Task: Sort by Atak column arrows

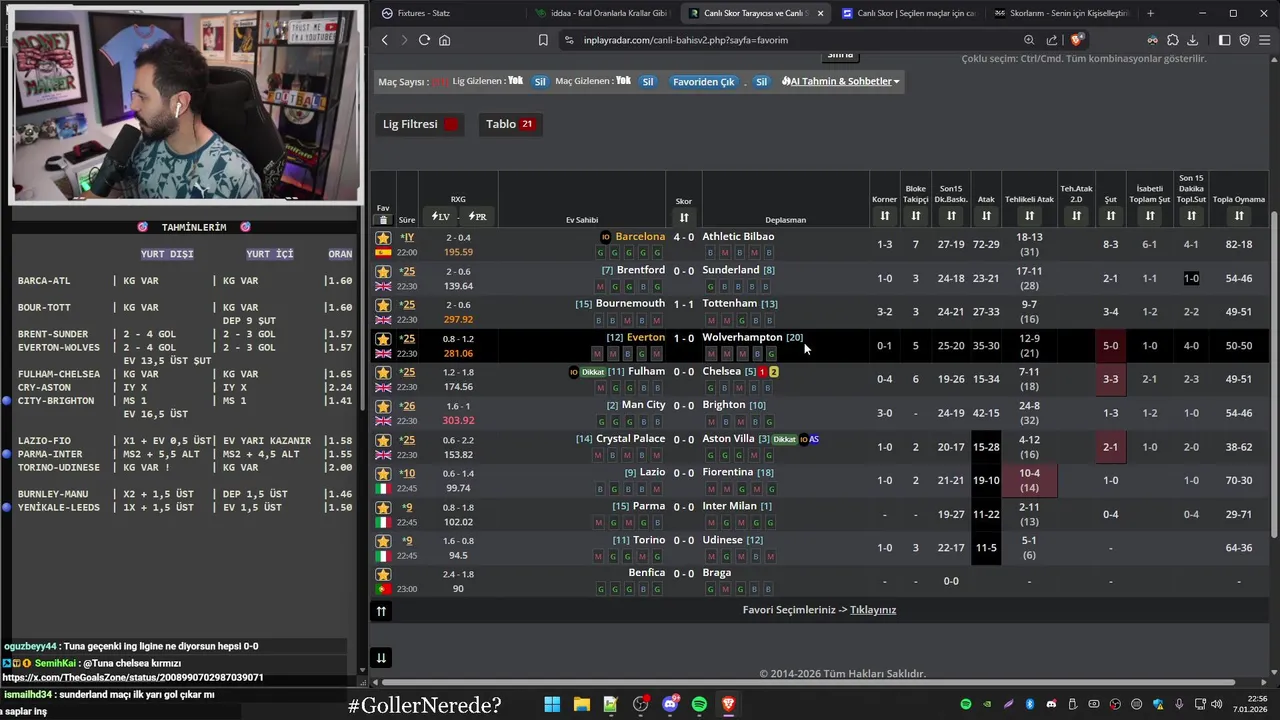Action: pyautogui.click(x=986, y=216)
